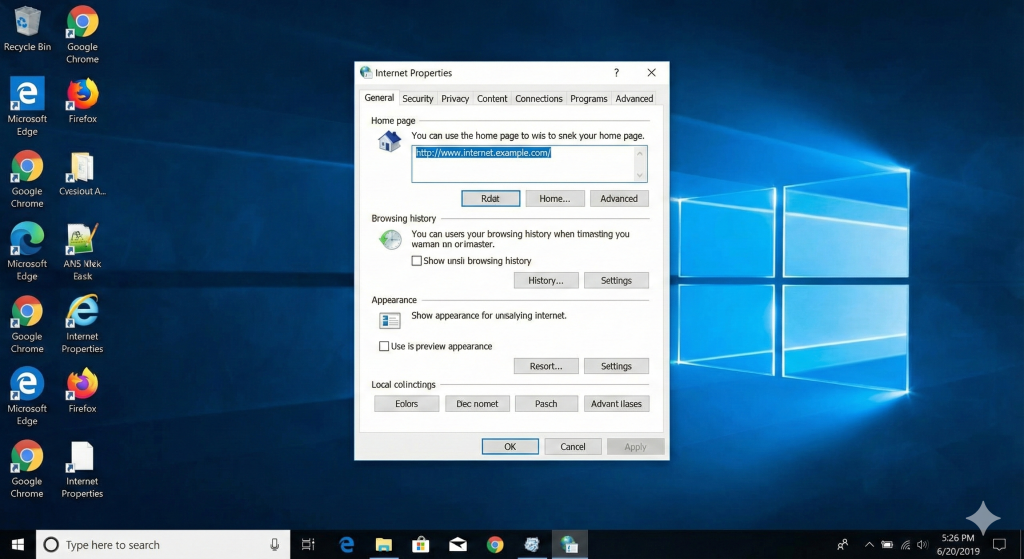Check the Use is preview appearance box

[x=384, y=346]
